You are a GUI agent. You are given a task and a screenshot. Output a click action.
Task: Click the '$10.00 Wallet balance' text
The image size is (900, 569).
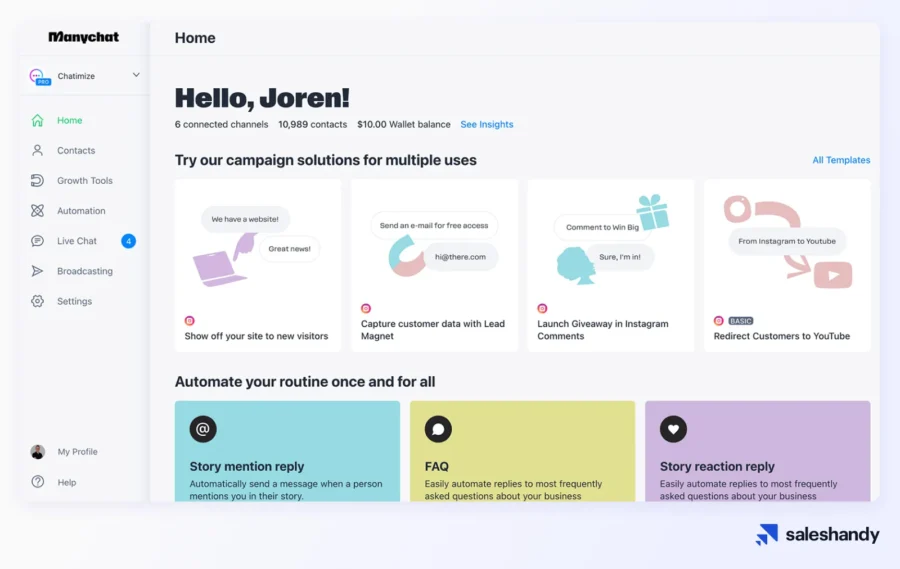(x=404, y=125)
